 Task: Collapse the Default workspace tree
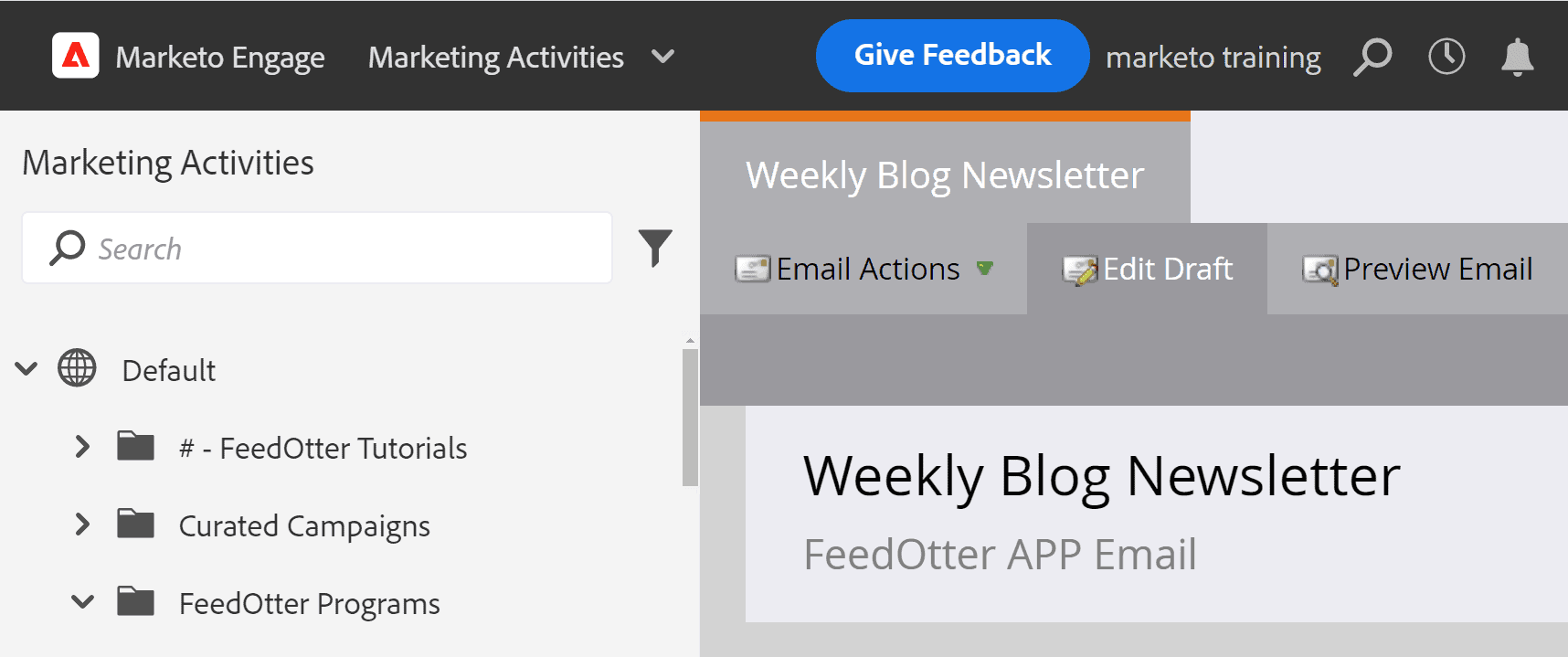pyautogui.click(x=26, y=368)
